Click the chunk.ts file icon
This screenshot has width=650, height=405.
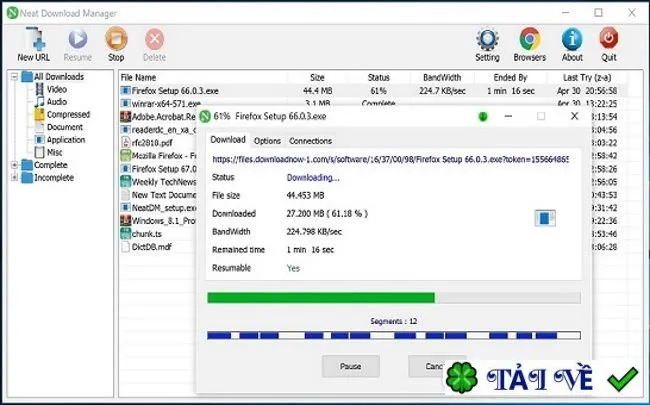click(x=125, y=234)
